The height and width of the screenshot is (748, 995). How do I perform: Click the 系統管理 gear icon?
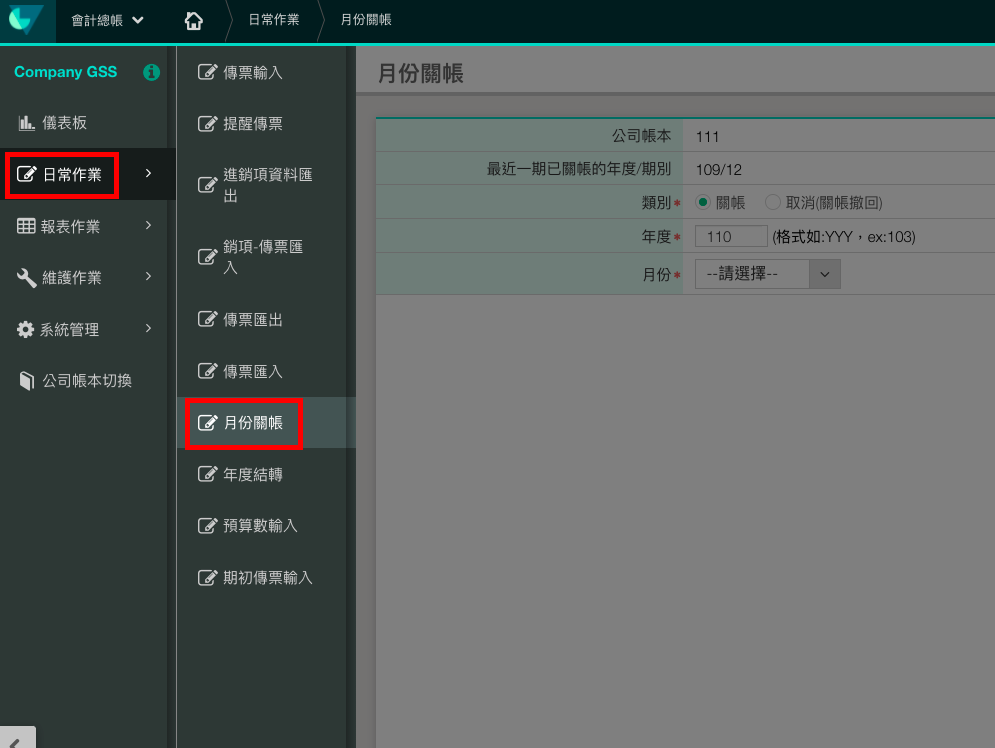[26, 329]
